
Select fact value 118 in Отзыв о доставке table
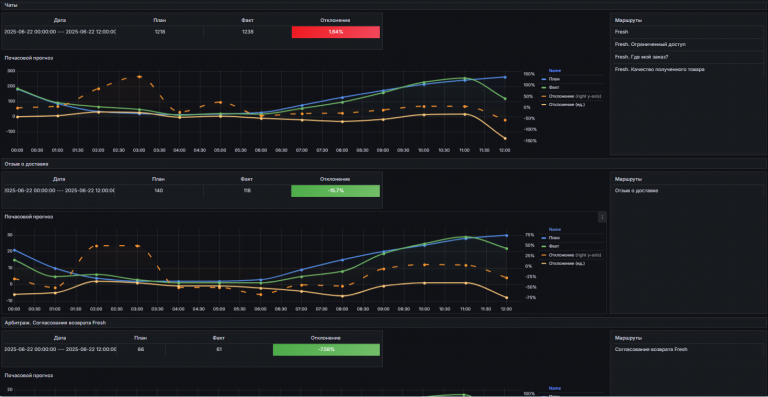pyautogui.click(x=247, y=190)
